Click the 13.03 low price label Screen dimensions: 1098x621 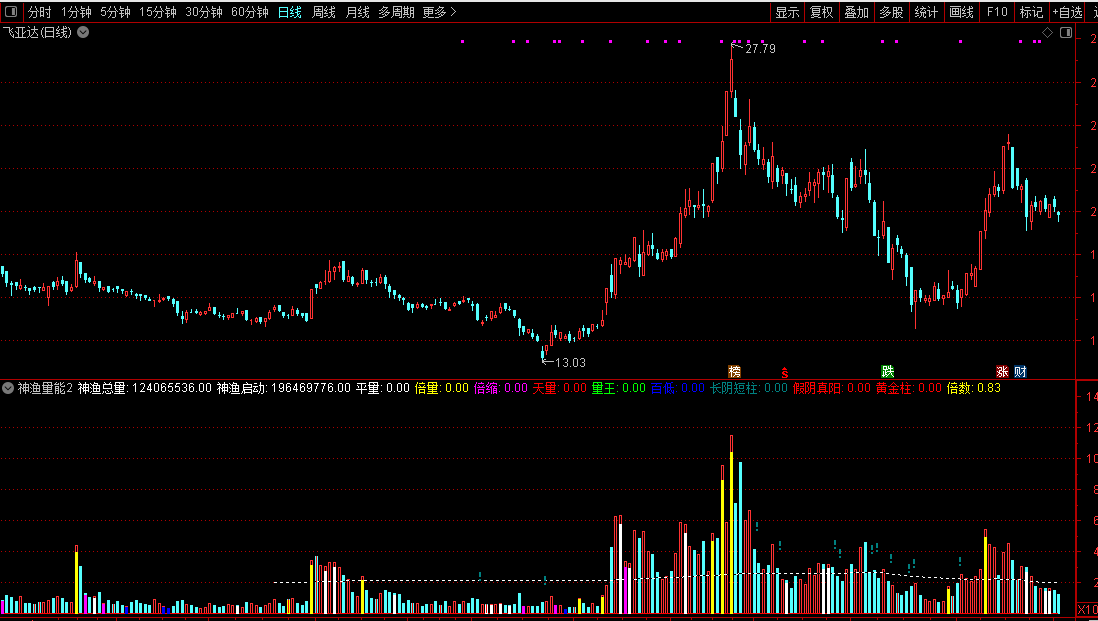click(x=570, y=363)
